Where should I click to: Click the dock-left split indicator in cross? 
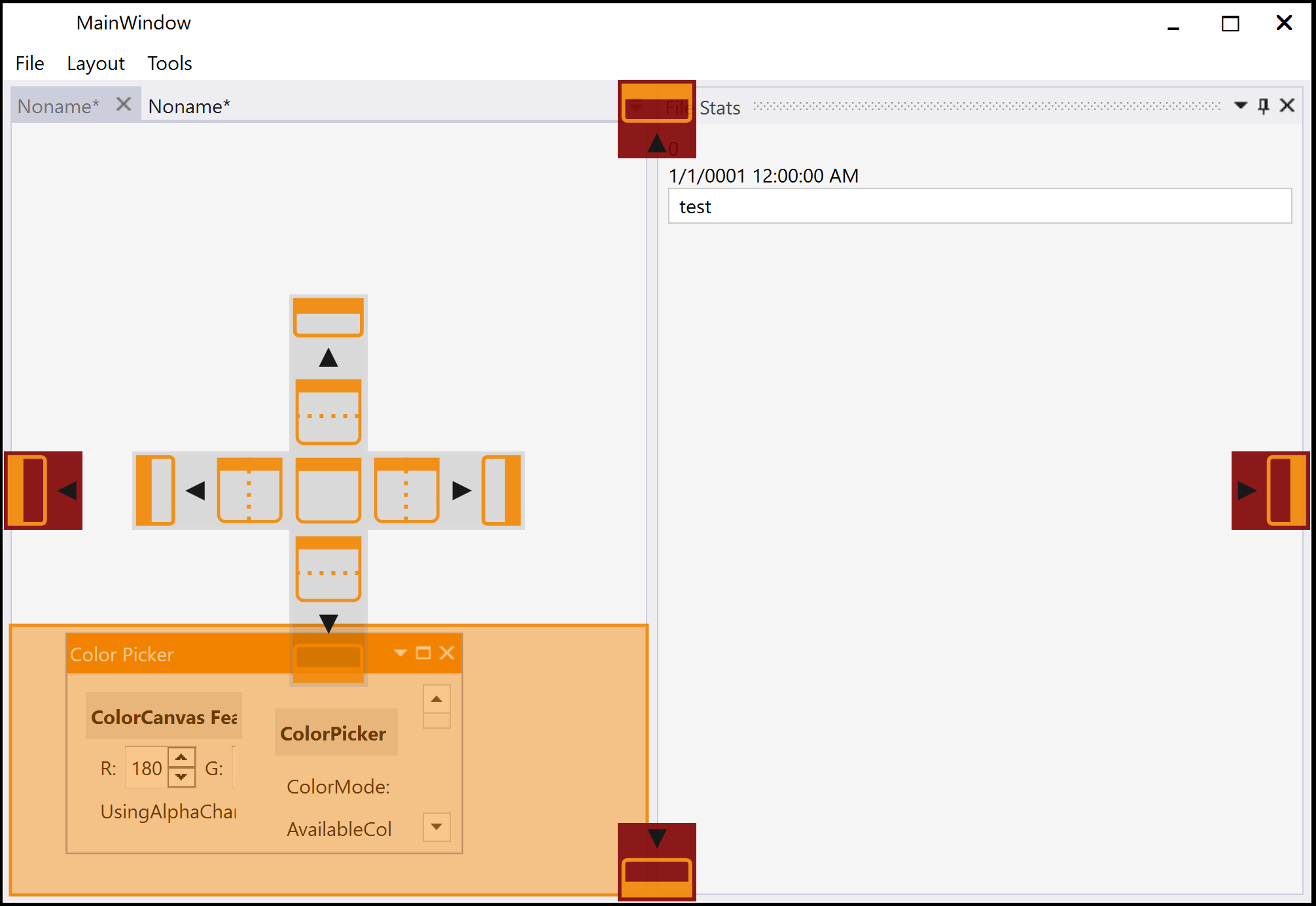249,490
